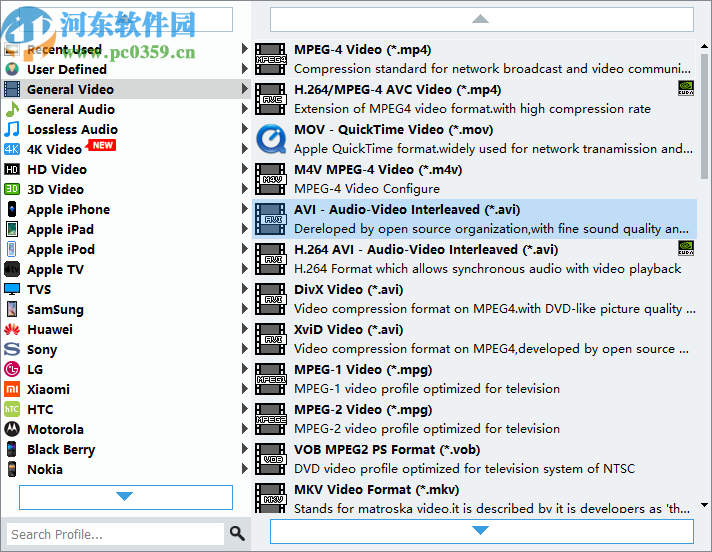Click the Apple iPod device icon

(x=12, y=249)
